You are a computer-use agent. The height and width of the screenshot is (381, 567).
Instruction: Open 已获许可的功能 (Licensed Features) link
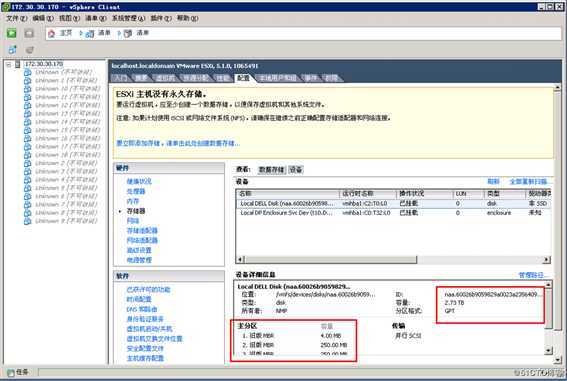148,290
